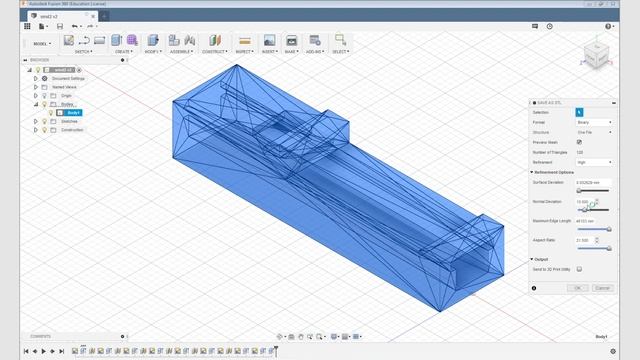Activate root component radio button
640x360 pixels.
(x=79, y=70)
